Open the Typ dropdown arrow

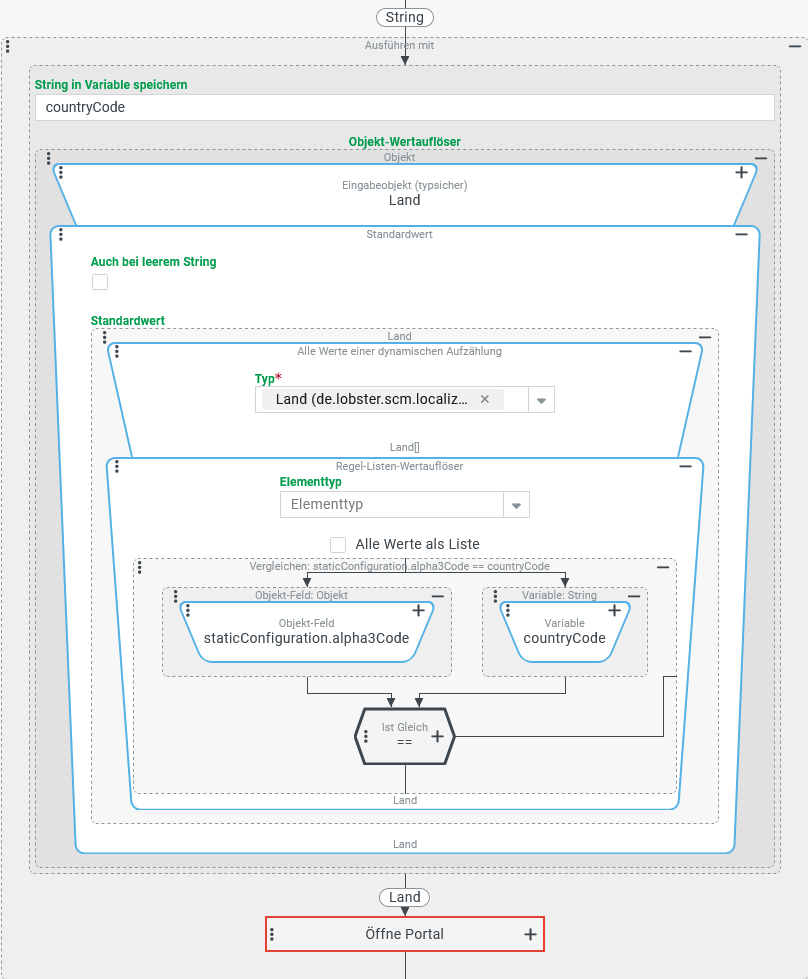pyautogui.click(x=541, y=400)
